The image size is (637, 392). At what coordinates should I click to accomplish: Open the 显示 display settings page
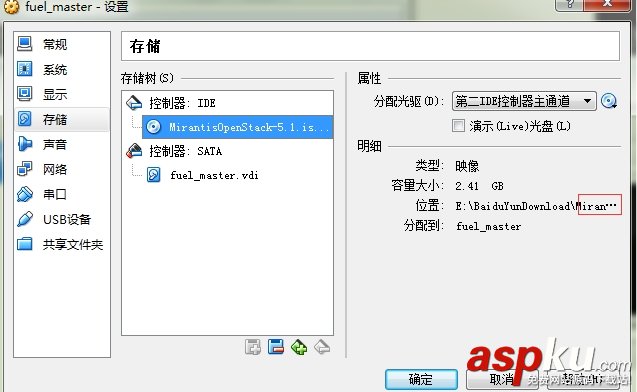pos(62,94)
